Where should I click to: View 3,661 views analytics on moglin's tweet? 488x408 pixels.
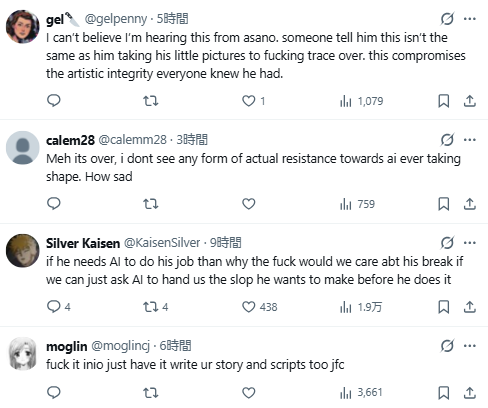click(x=361, y=393)
